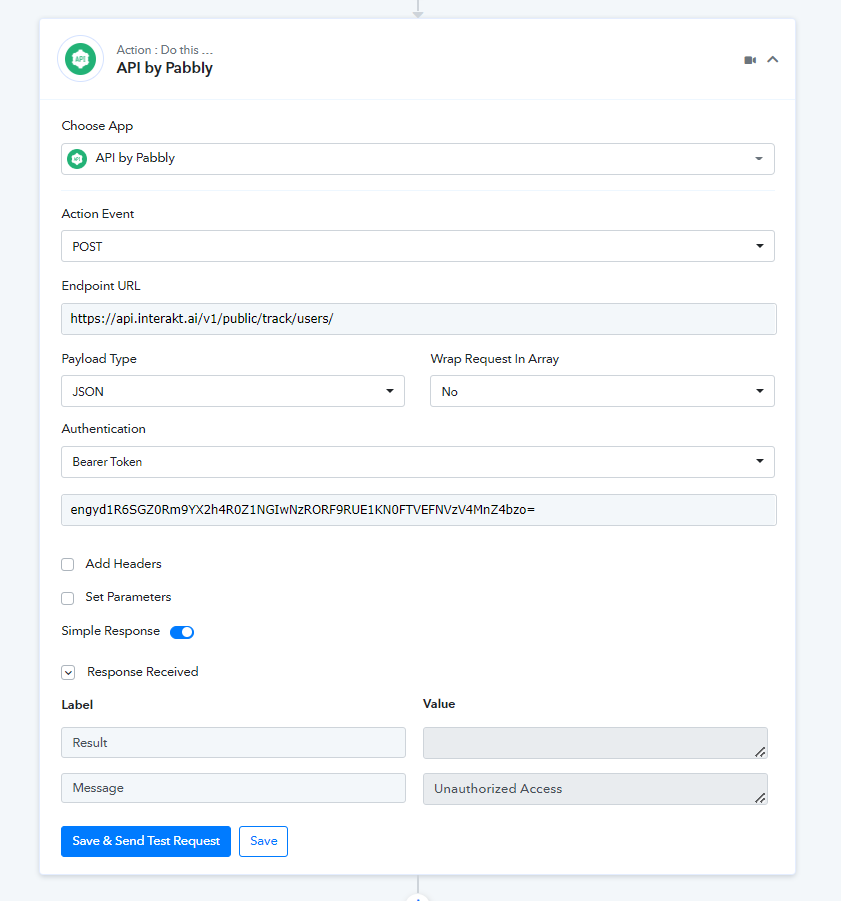The image size is (841, 901).
Task: Click the API by Pabbly header logo icon
Action: [x=80, y=59]
